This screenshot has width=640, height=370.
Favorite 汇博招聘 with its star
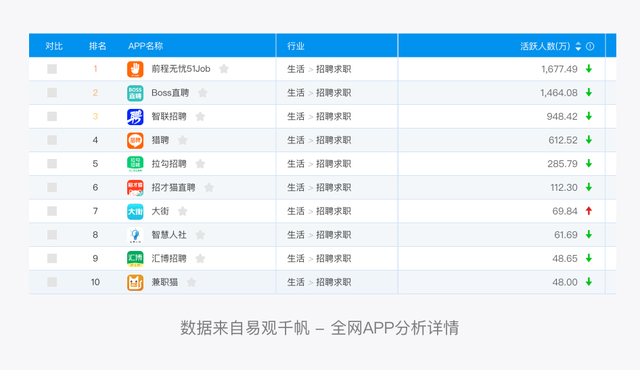coord(200,258)
